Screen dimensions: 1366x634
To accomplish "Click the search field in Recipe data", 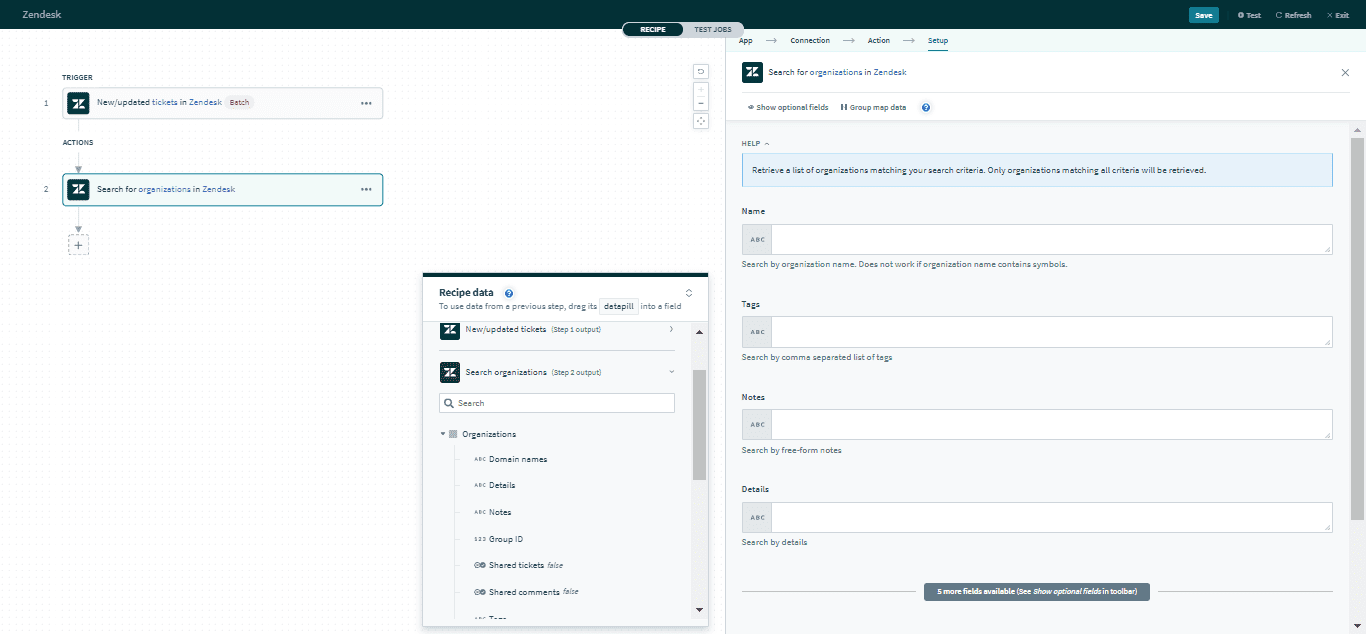I will click(556, 402).
